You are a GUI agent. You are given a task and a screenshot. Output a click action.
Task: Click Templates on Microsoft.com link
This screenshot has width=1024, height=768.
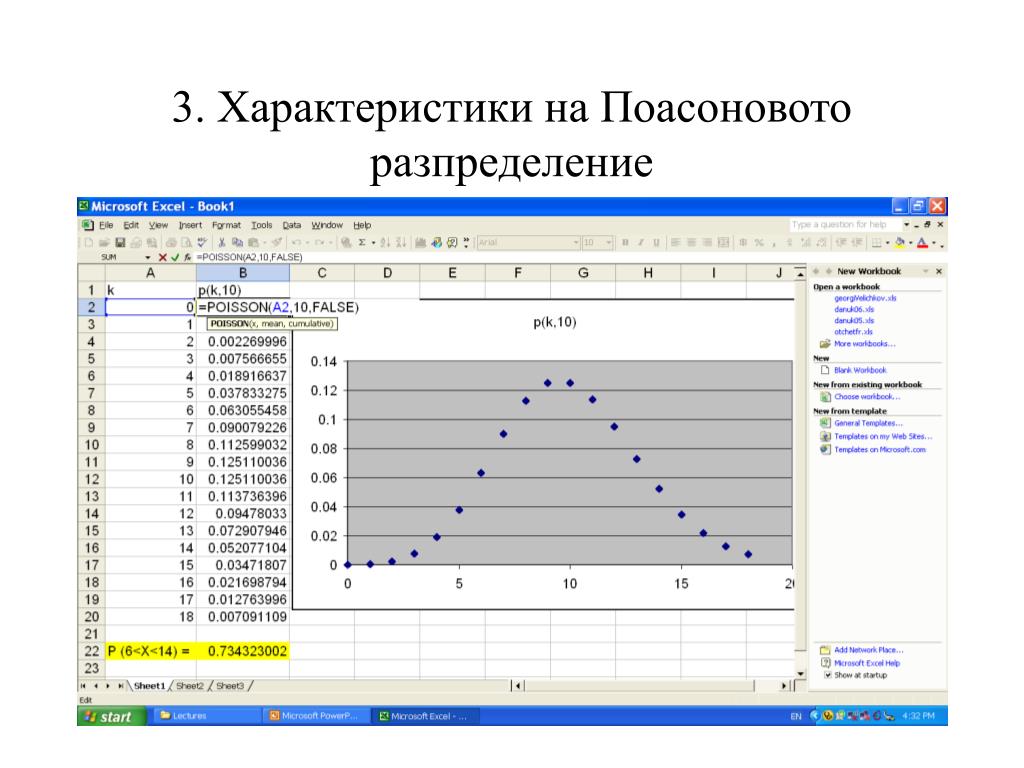880,449
